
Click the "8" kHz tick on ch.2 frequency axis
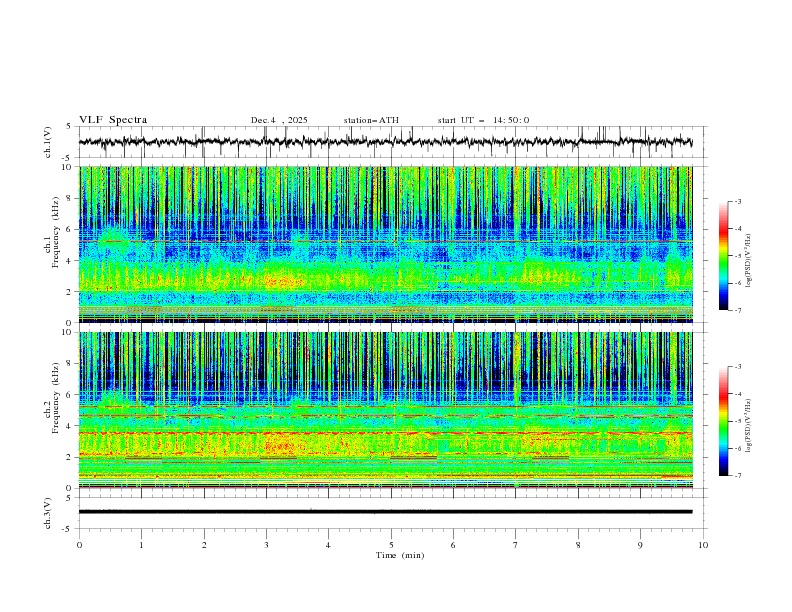pos(71,363)
